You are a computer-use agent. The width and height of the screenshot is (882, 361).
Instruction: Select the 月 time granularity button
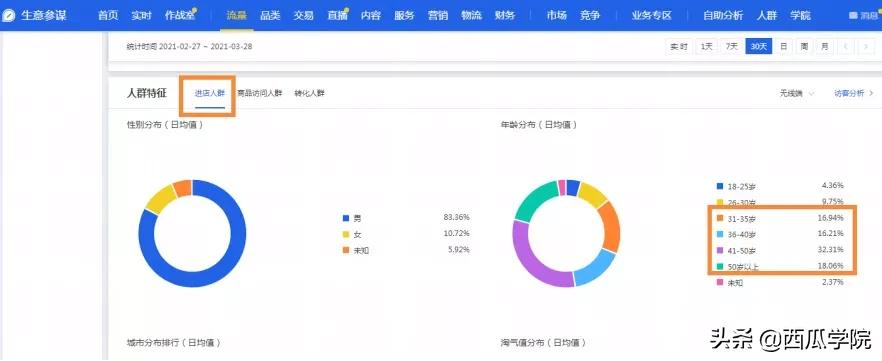[825, 47]
